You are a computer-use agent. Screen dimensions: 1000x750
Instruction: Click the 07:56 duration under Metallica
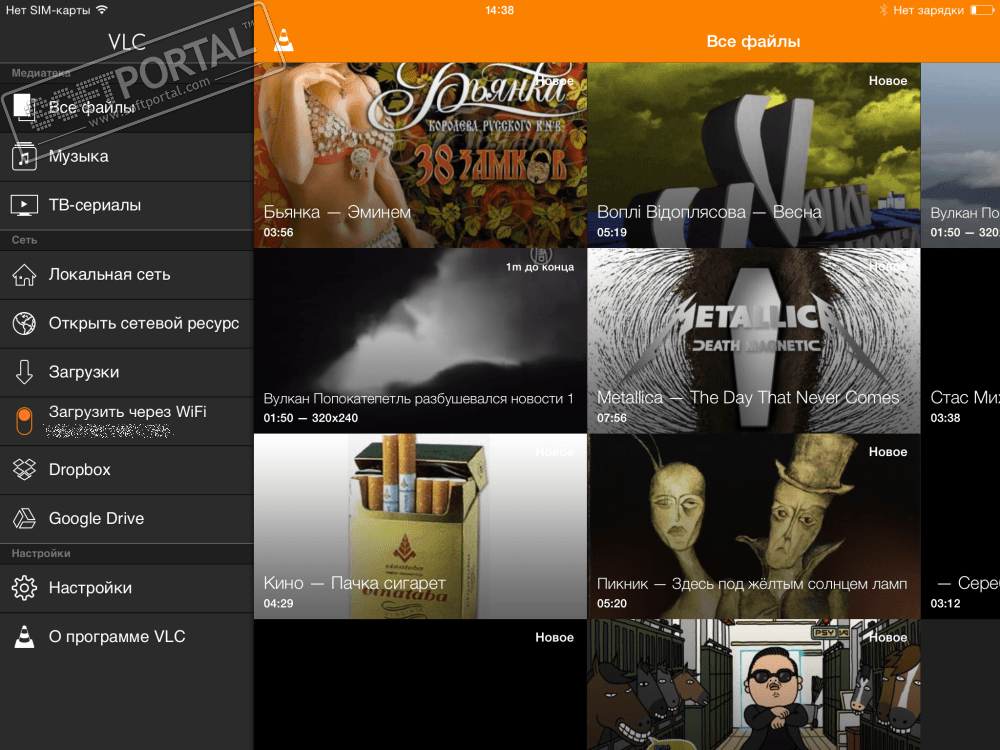click(612, 418)
